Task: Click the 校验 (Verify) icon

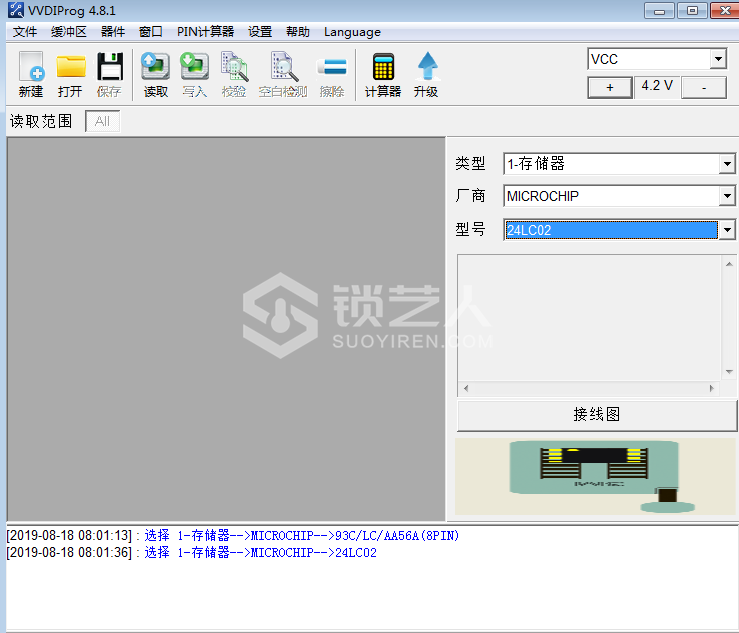Action: click(234, 74)
